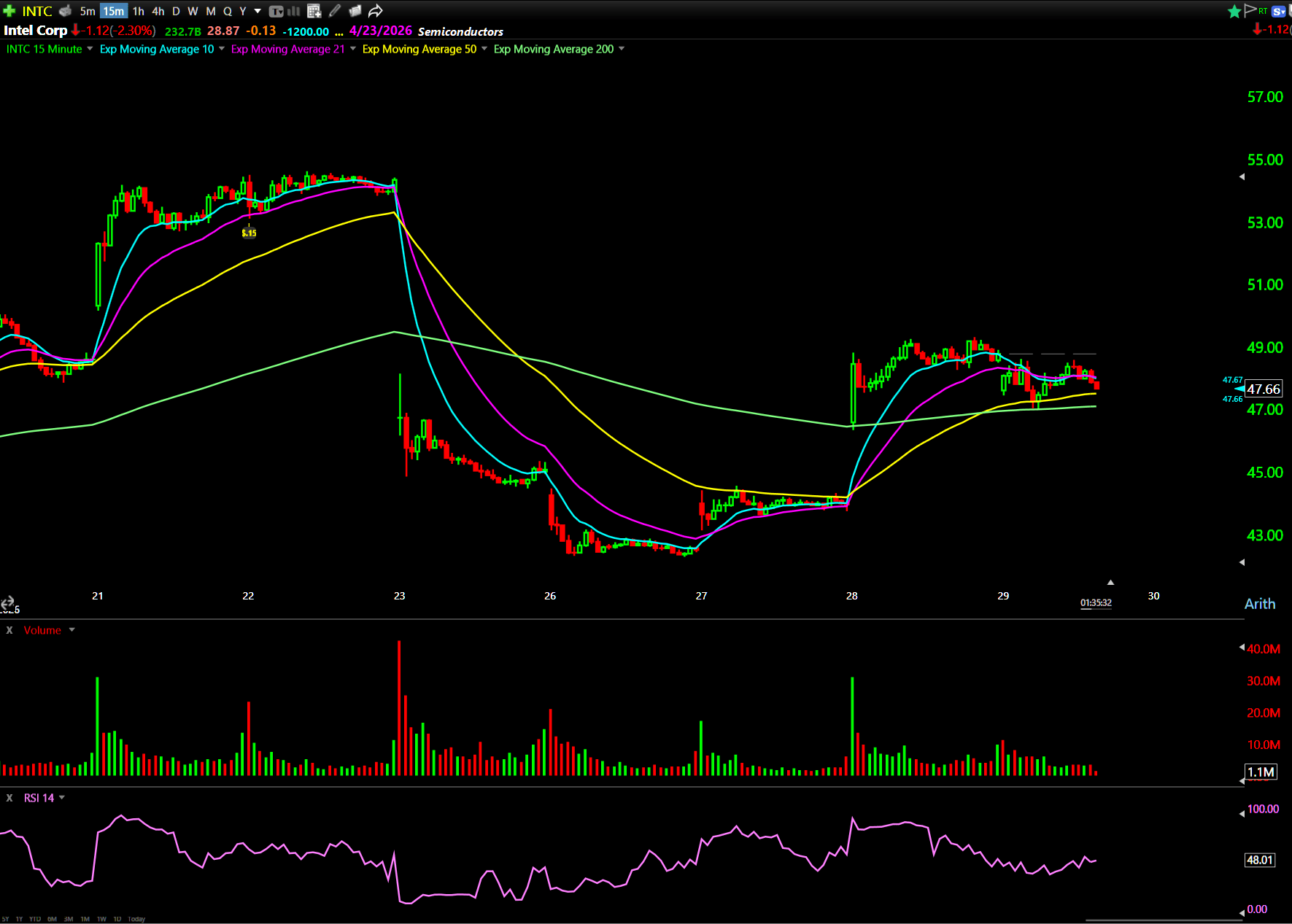Click the 4/23/2026 earnings date
The height and width of the screenshot is (924, 1292).
[x=380, y=31]
